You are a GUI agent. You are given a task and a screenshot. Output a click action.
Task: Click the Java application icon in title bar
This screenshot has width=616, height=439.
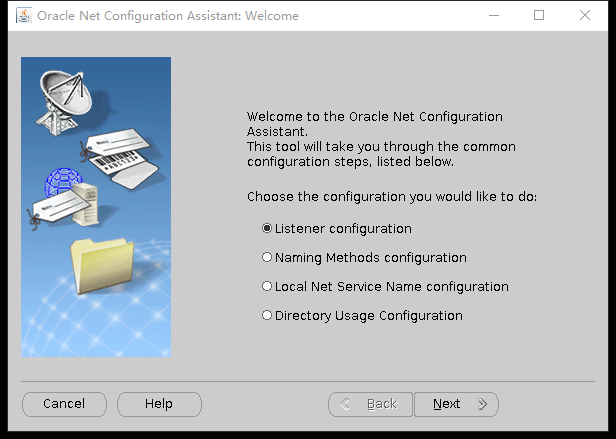pos(24,15)
